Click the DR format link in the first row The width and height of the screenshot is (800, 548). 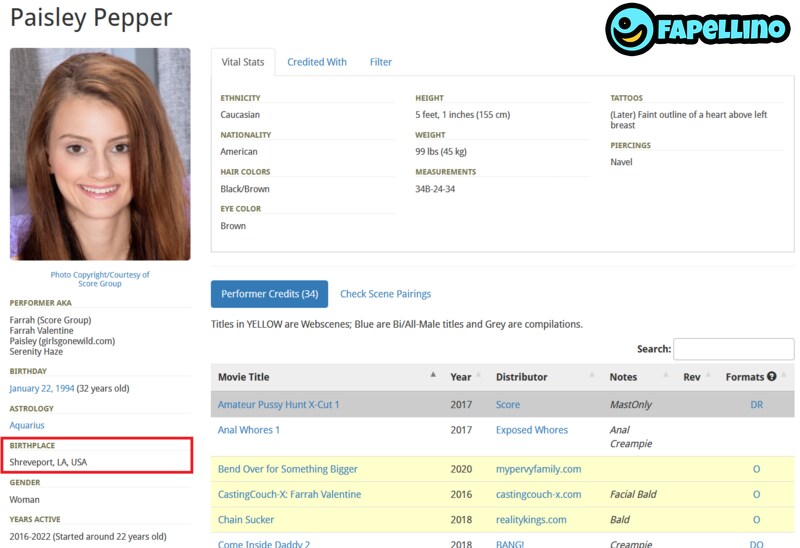click(x=757, y=405)
